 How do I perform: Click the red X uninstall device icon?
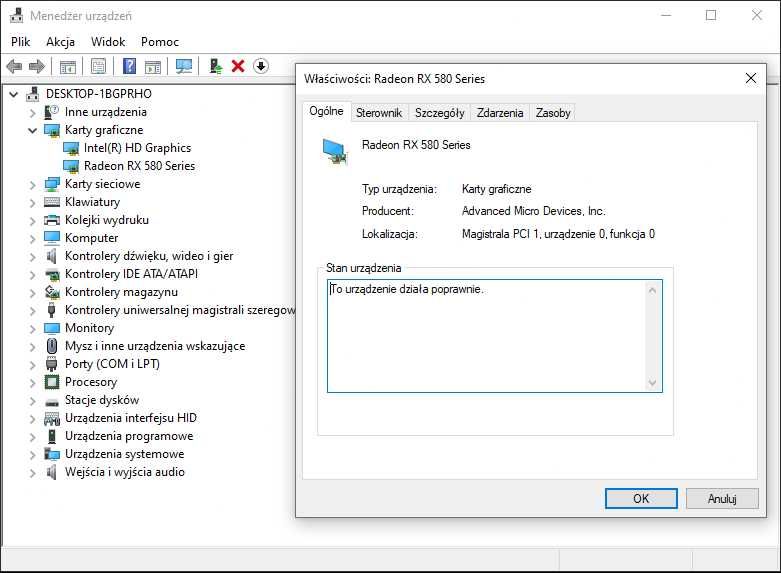coord(238,66)
